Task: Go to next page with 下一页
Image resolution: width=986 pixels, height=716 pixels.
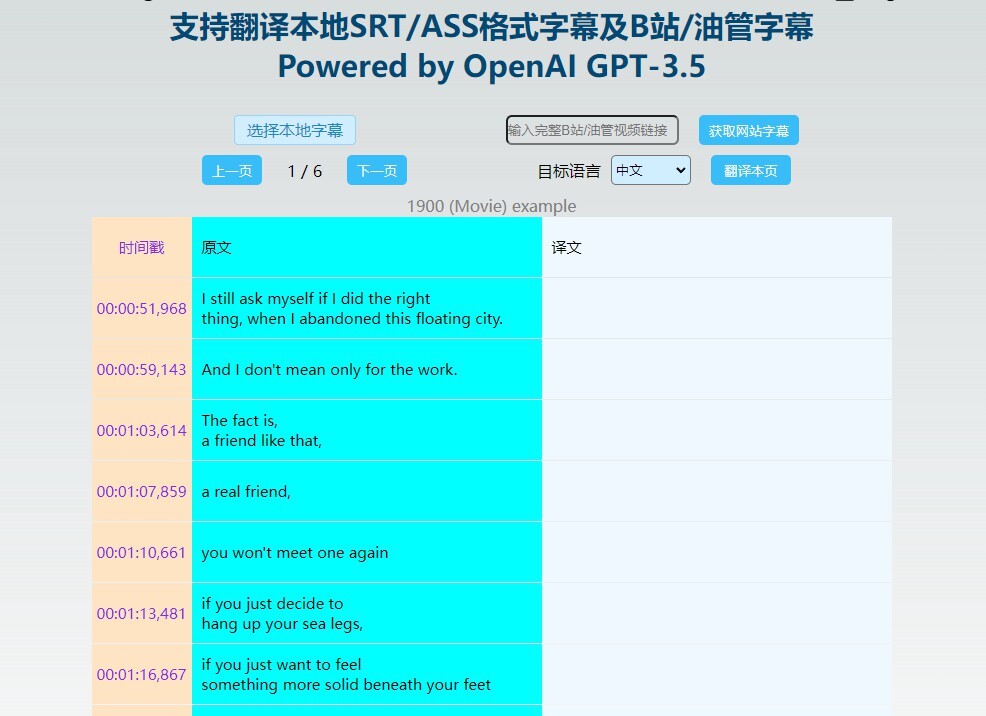Action: pyautogui.click(x=377, y=171)
